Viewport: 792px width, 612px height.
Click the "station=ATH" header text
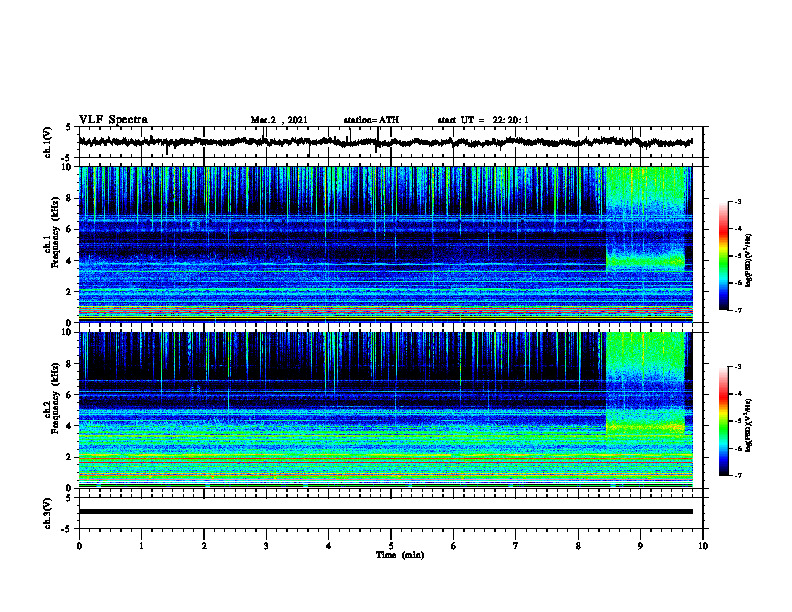click(x=371, y=120)
